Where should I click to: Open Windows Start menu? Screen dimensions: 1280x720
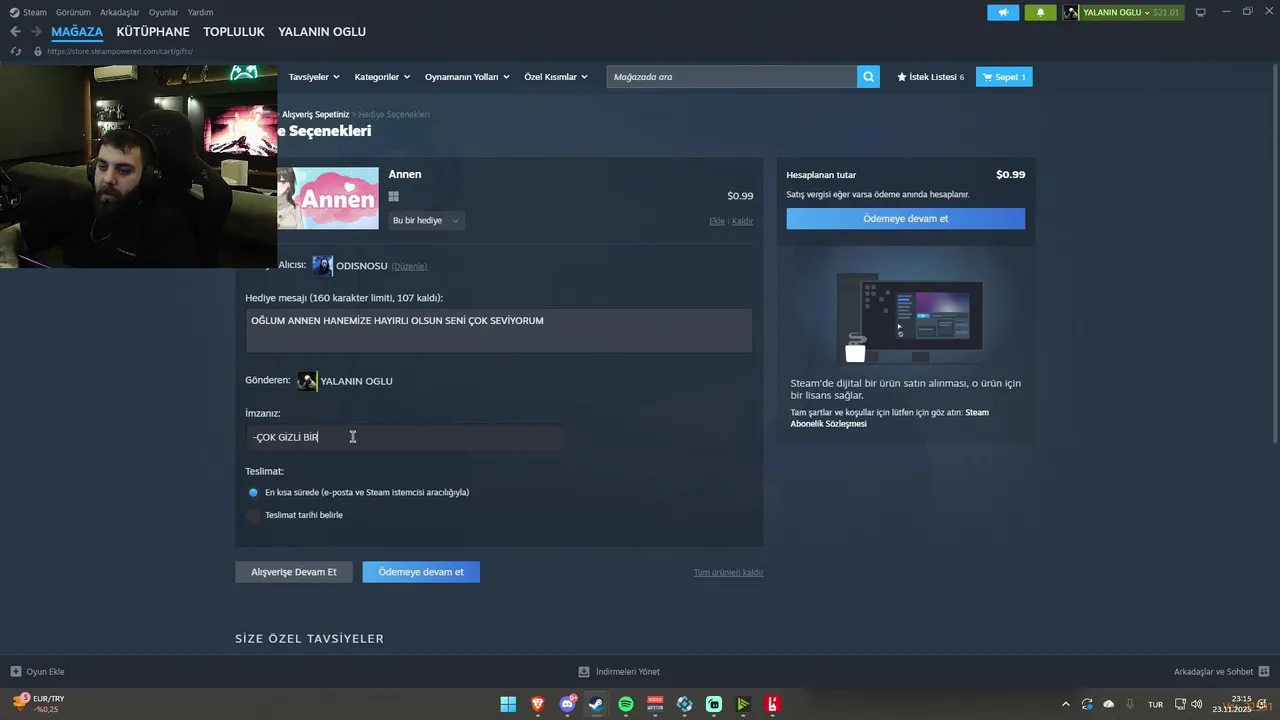(508, 704)
